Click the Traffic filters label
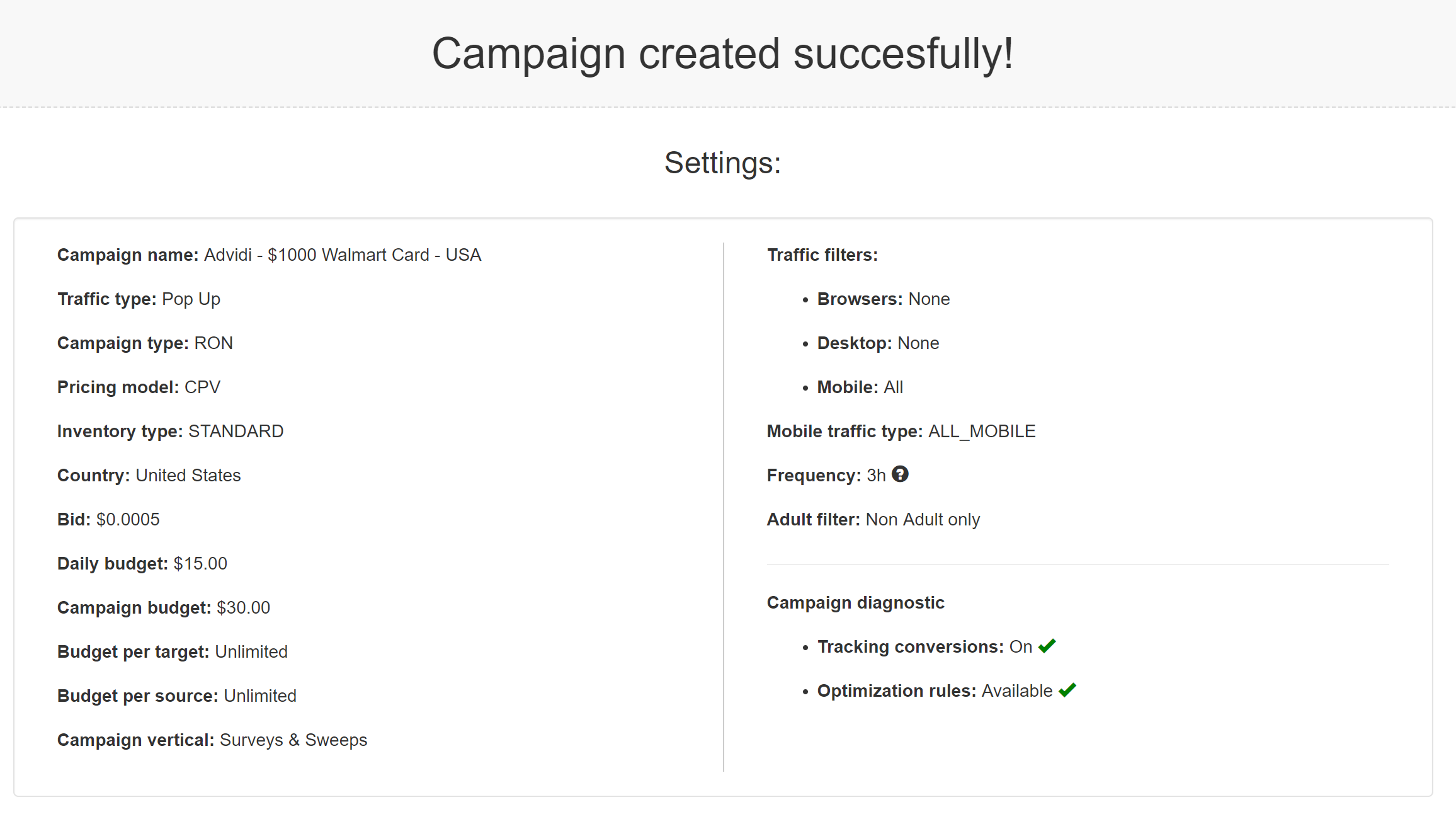Screen dimensions: 1456x819 [822, 255]
